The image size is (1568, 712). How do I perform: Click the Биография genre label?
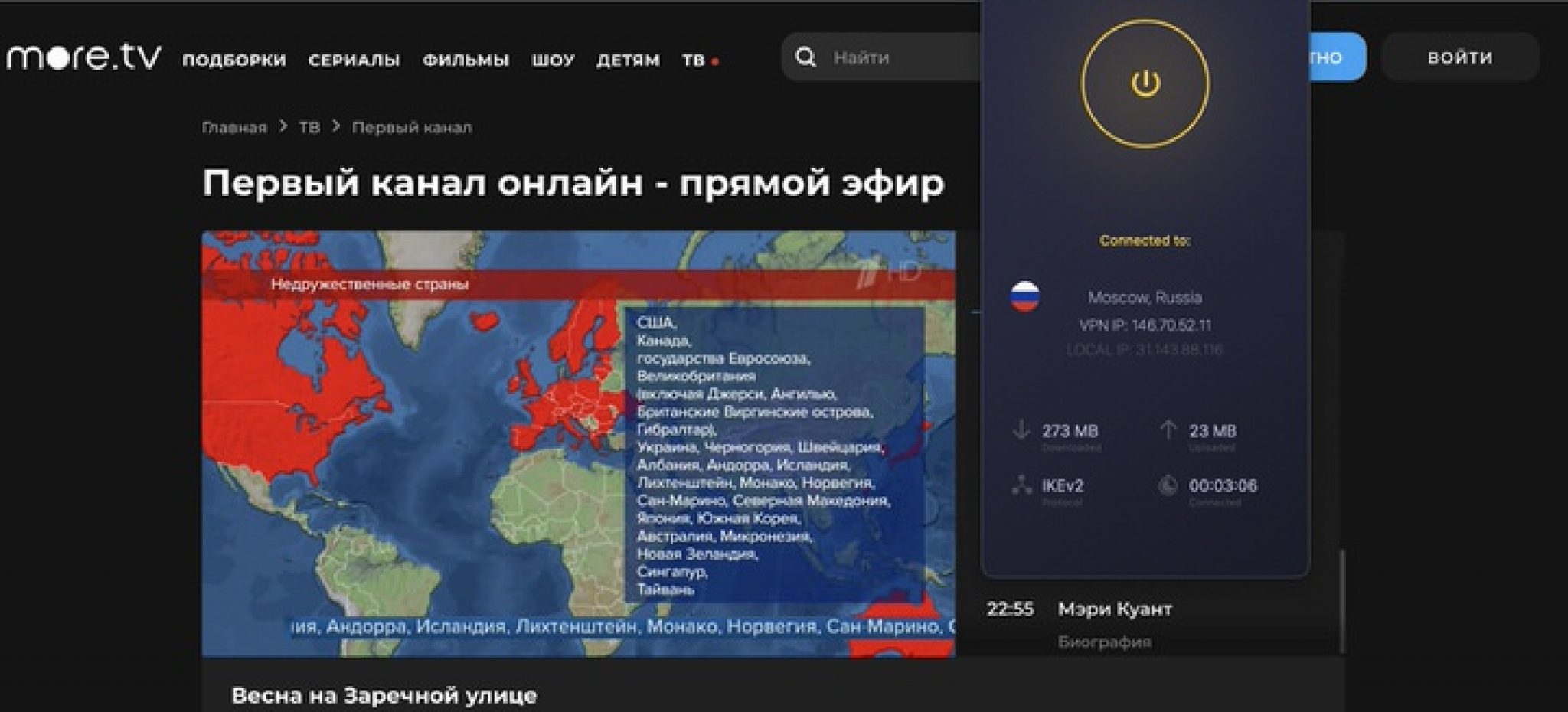[x=1105, y=642]
